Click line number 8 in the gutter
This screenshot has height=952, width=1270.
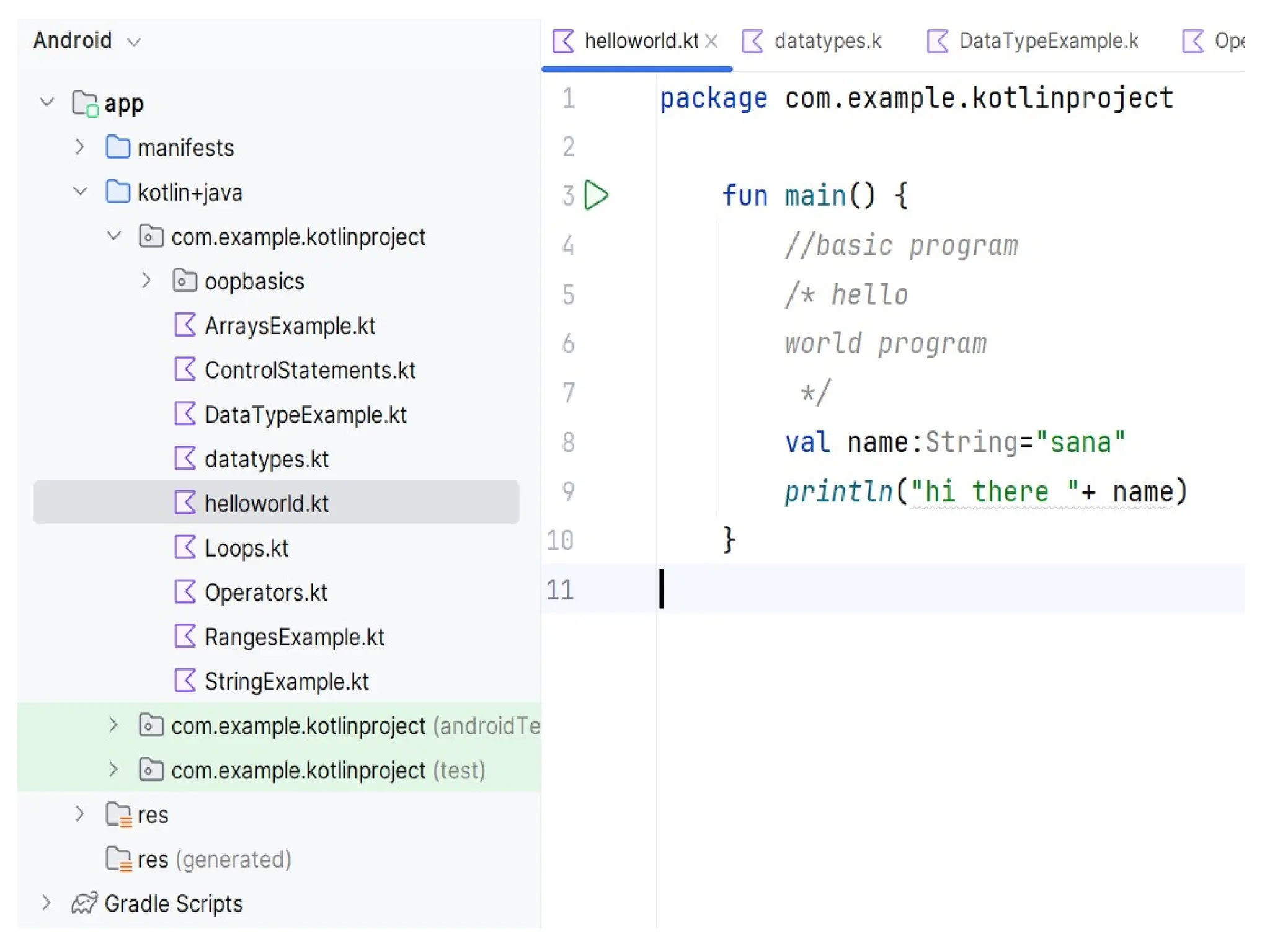(567, 443)
